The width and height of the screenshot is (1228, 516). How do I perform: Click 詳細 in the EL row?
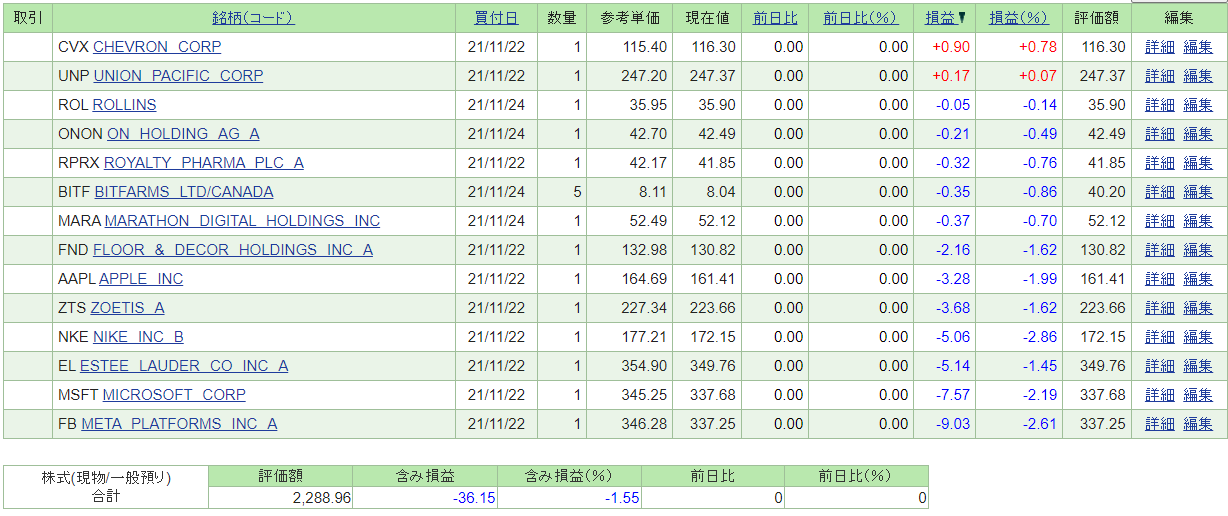click(1160, 366)
